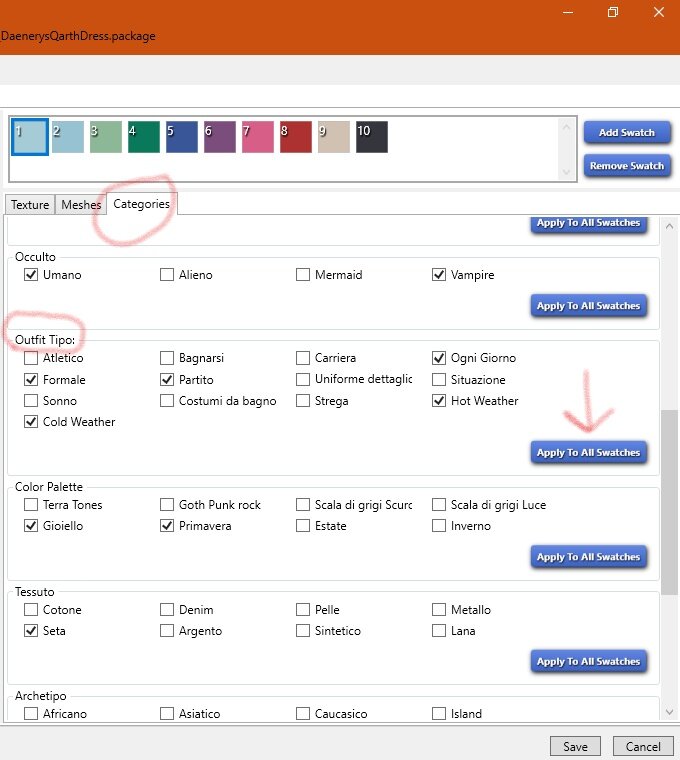680x760 pixels.
Task: Check the Lana fabric
Action: tap(439, 631)
